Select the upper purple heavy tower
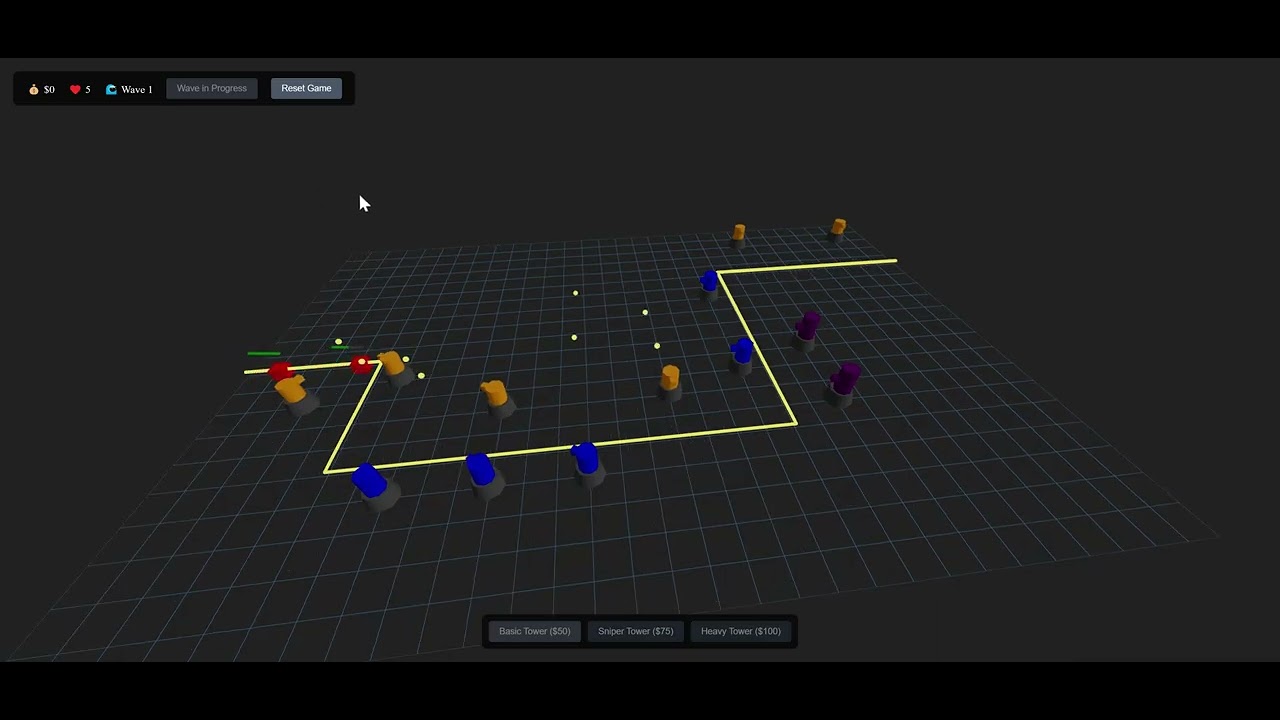The width and height of the screenshot is (1280, 720). tap(807, 329)
